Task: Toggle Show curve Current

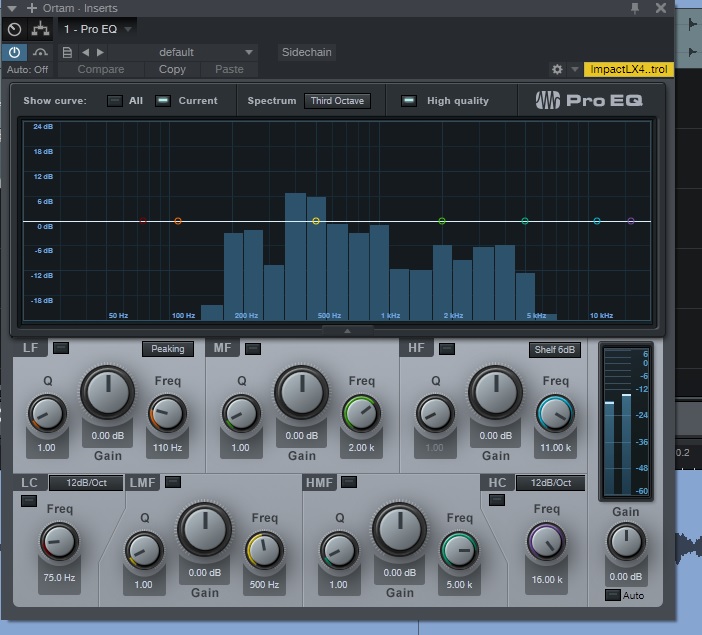Action: click(x=163, y=101)
